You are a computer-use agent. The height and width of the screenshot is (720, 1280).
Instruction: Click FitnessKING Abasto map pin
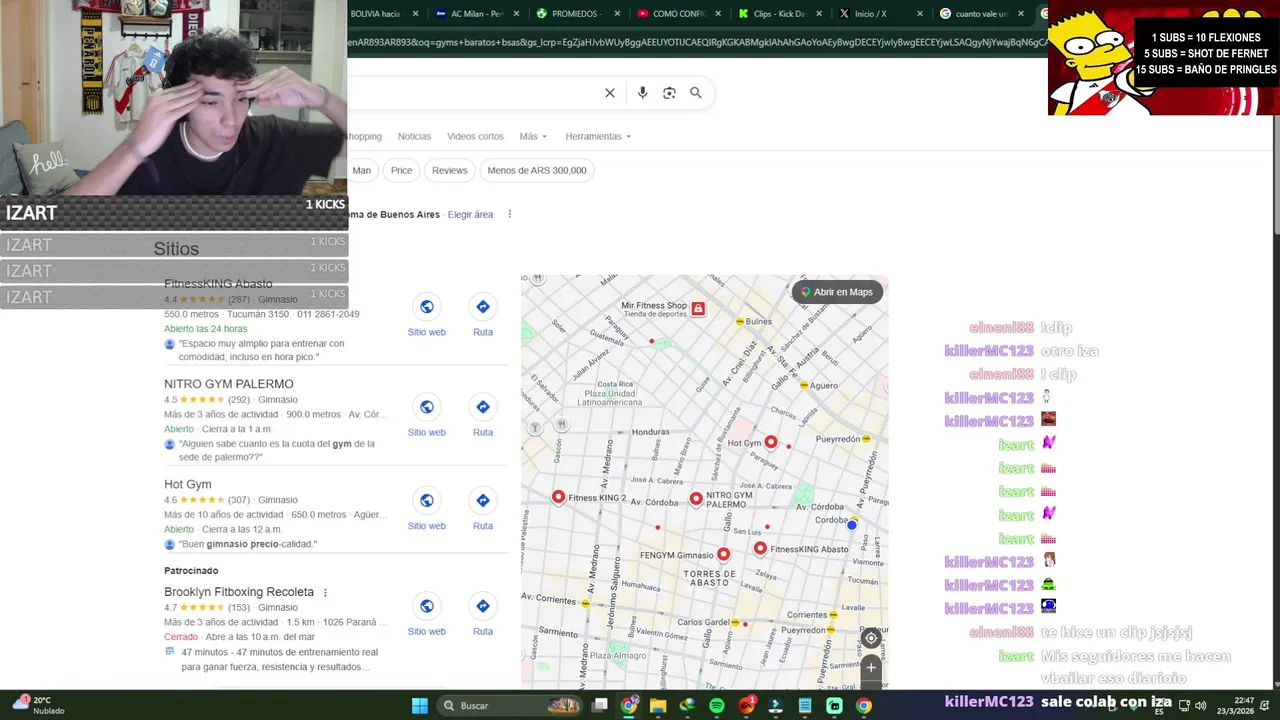pos(760,548)
